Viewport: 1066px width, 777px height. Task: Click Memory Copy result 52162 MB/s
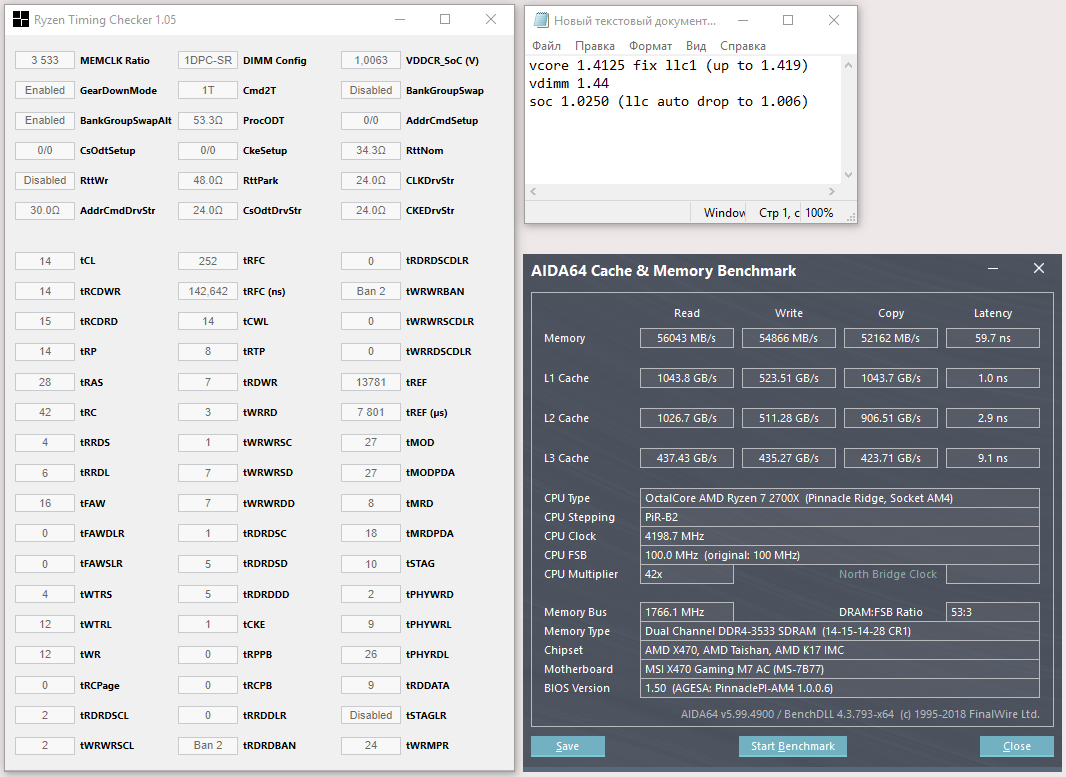click(891, 338)
